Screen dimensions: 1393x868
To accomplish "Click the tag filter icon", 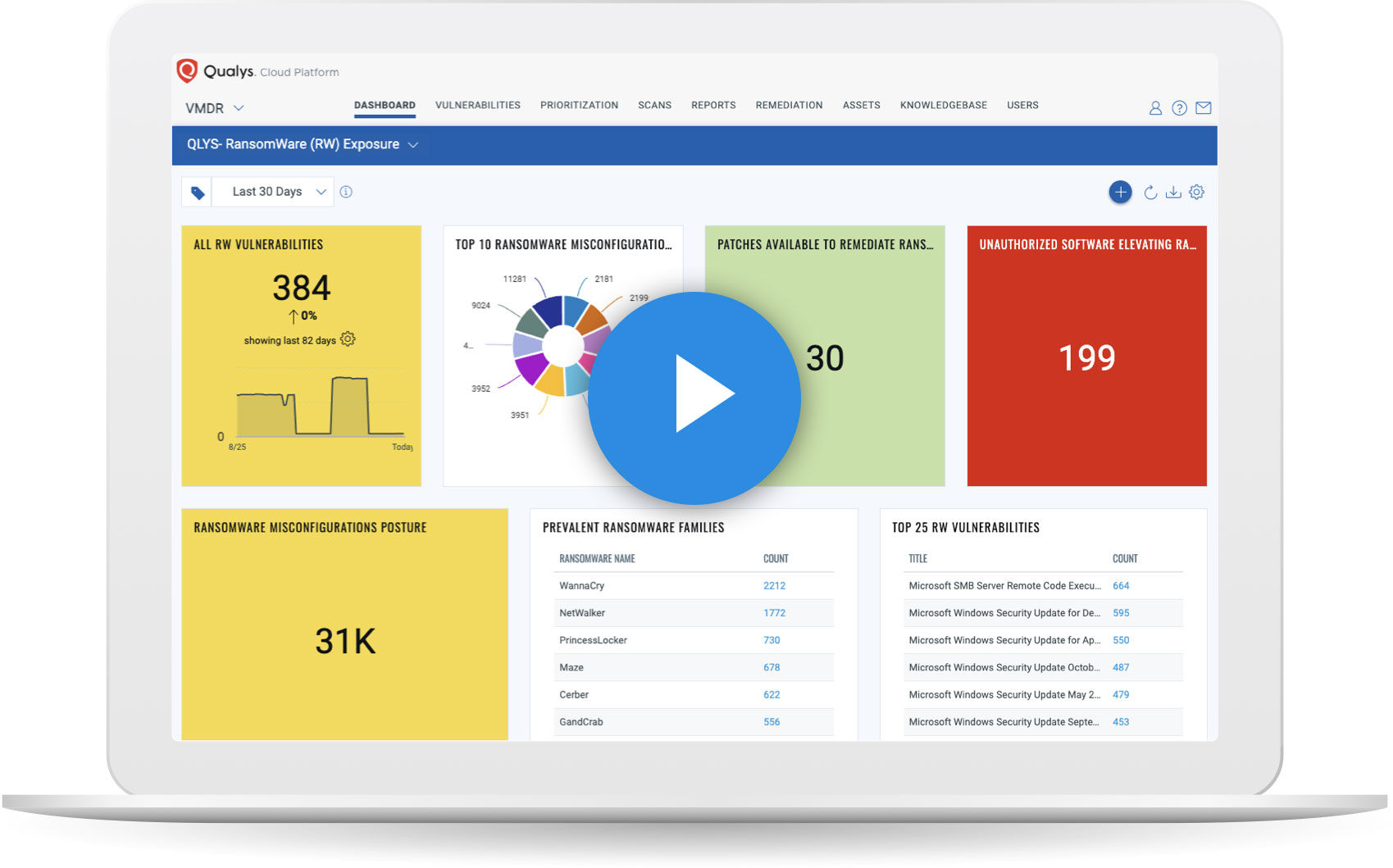I will 198,193.
